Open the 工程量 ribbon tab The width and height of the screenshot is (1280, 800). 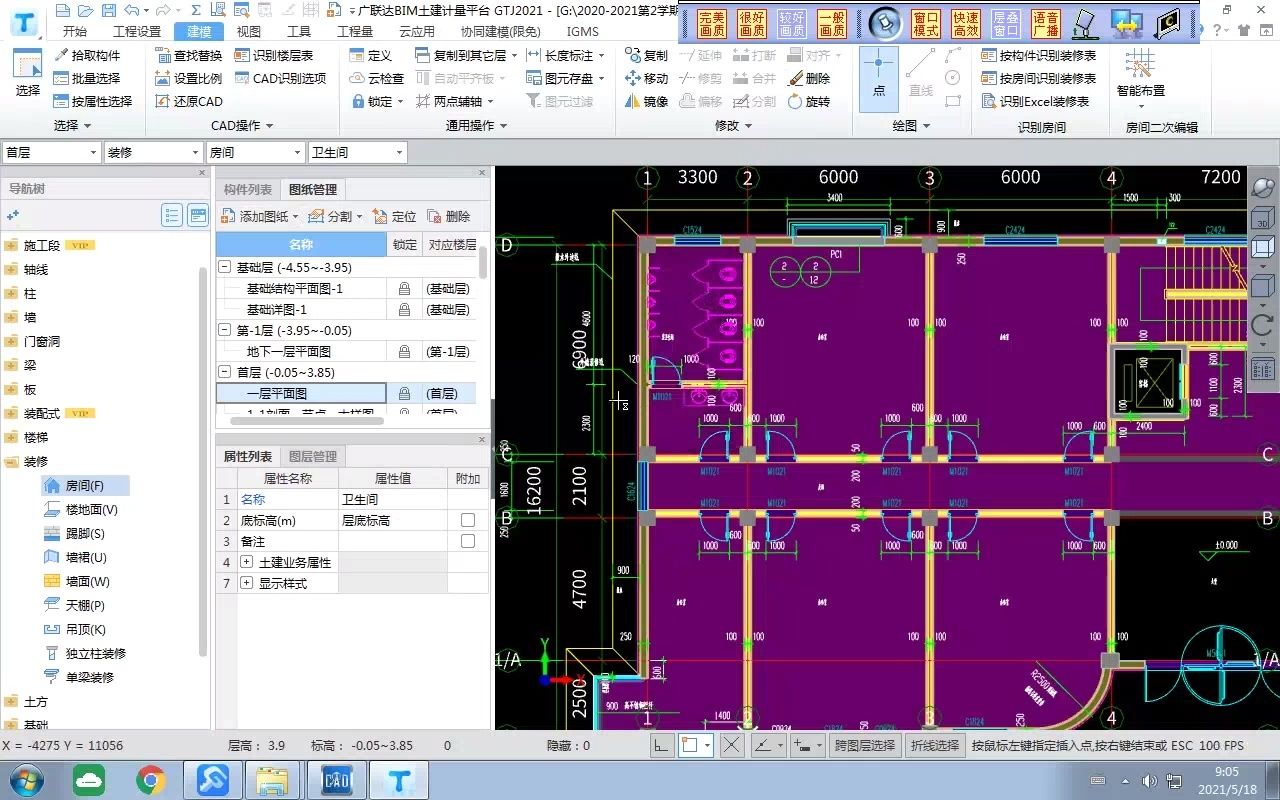(x=355, y=31)
